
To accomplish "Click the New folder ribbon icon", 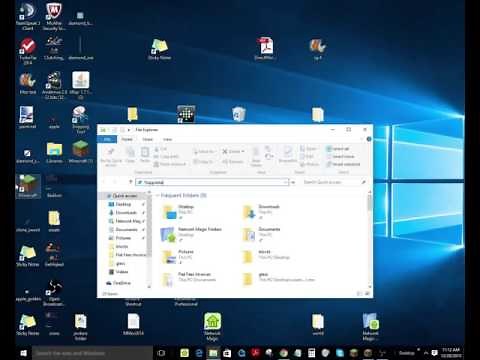I will pyautogui.click(x=256, y=156).
